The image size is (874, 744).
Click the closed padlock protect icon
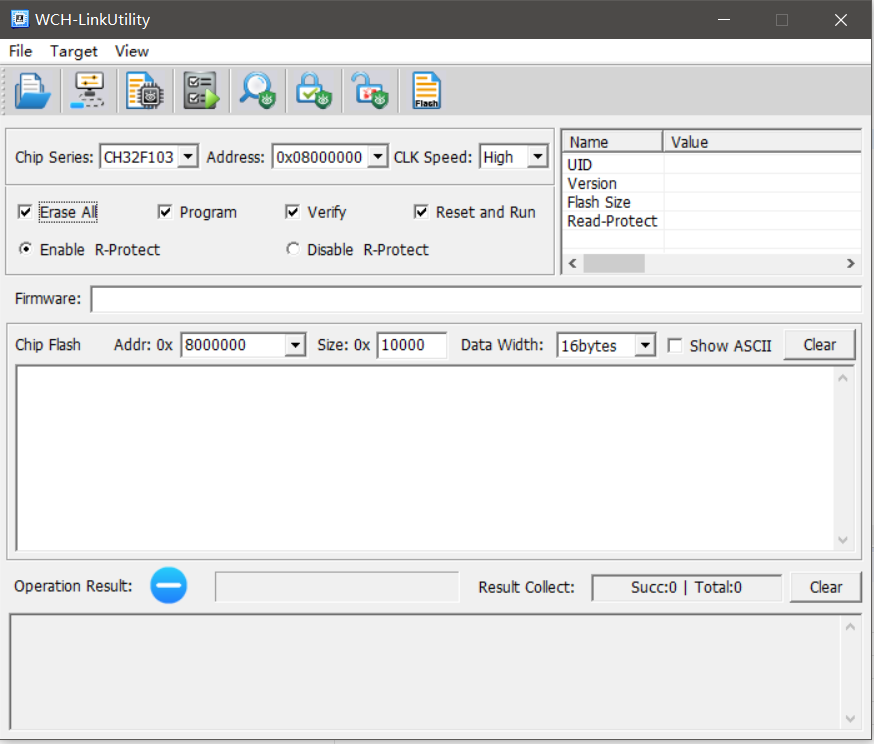click(314, 91)
